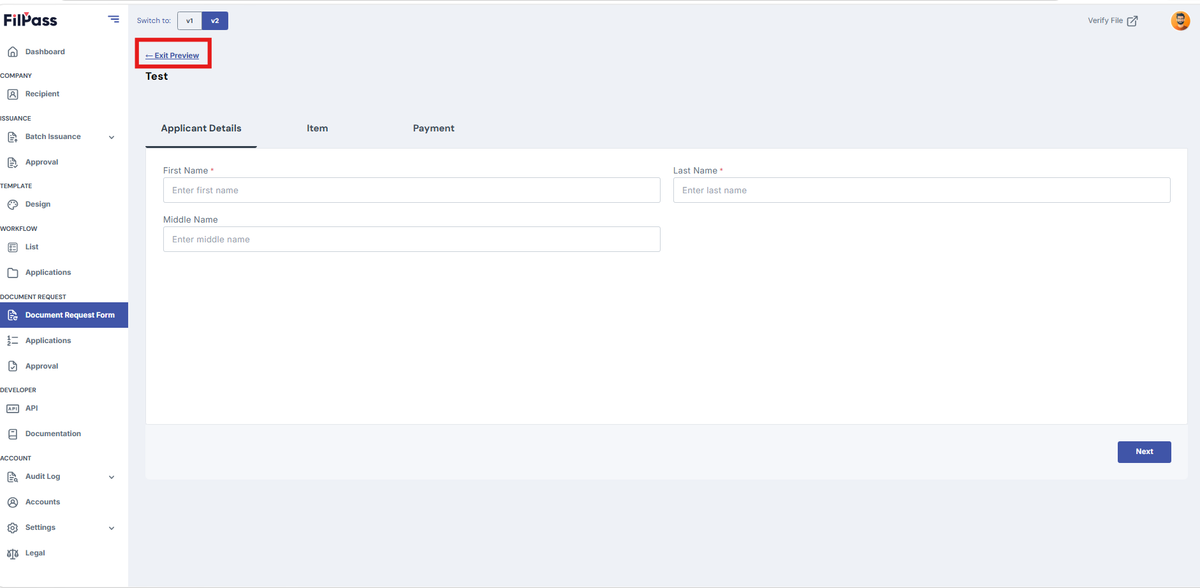Image resolution: width=1200 pixels, height=588 pixels.
Task: Click the Document Request Approval icon
Action: [13, 366]
